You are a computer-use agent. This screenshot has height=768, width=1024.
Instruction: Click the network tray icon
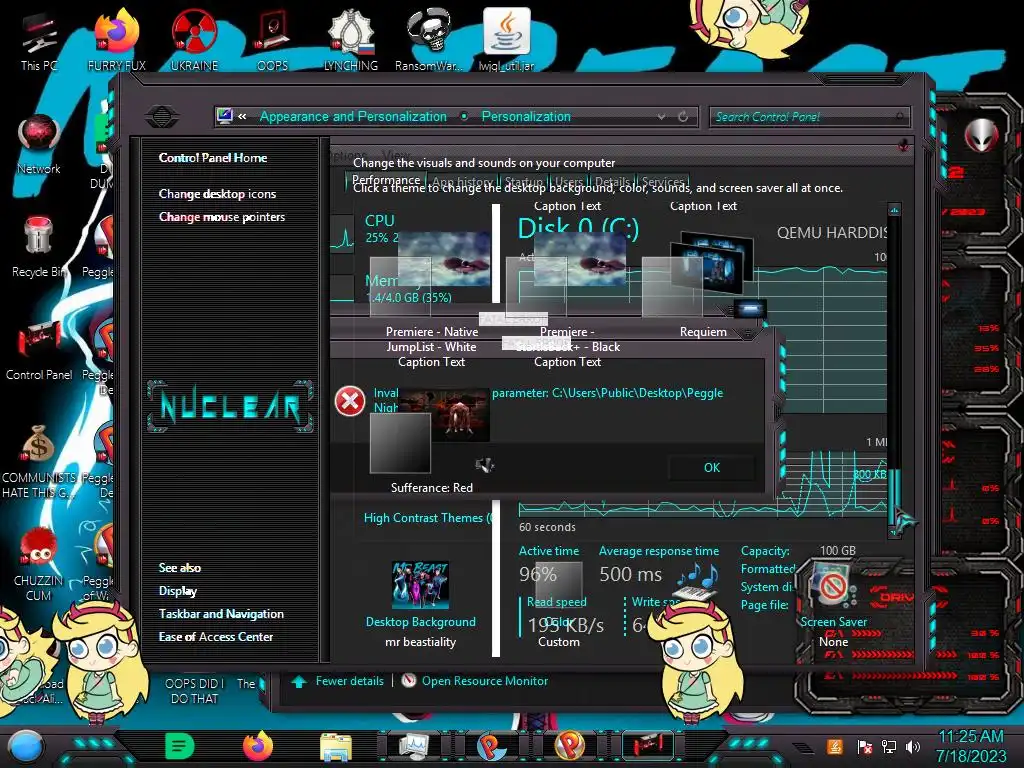pyautogui.click(x=889, y=747)
